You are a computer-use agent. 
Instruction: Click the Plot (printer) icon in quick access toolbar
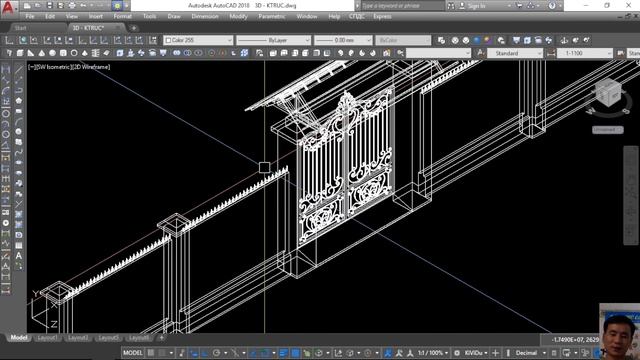point(72,6)
